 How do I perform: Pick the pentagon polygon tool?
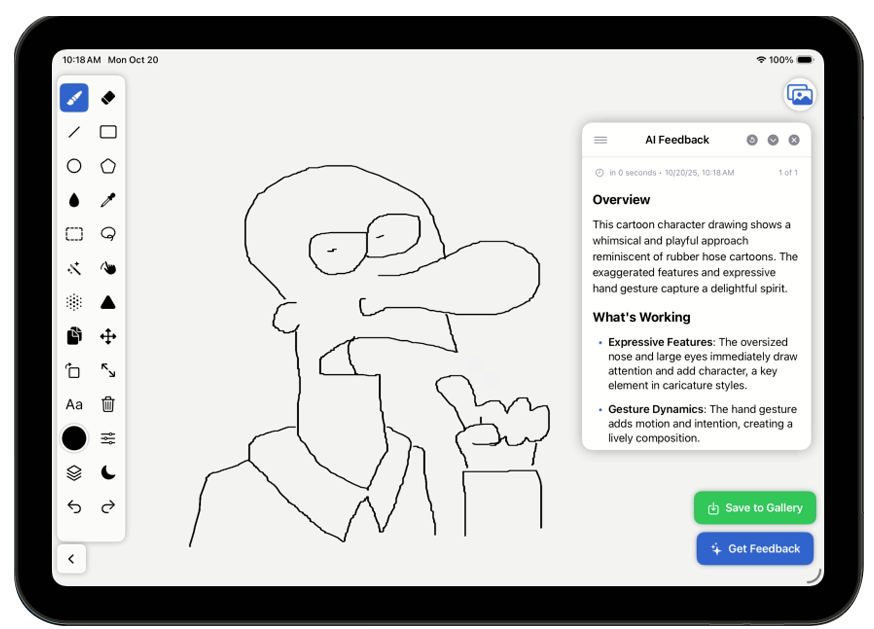click(108, 166)
